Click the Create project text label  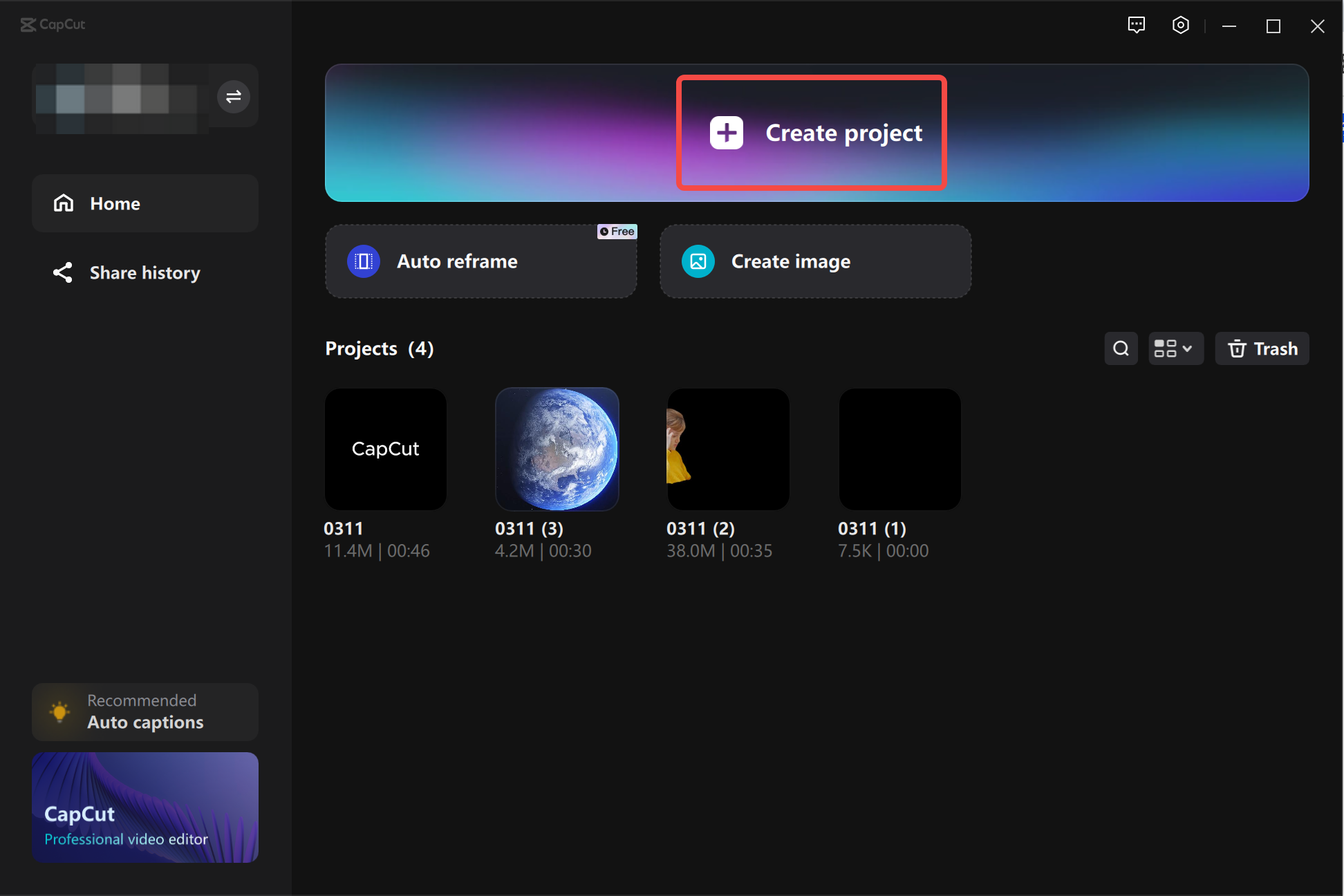point(843,133)
